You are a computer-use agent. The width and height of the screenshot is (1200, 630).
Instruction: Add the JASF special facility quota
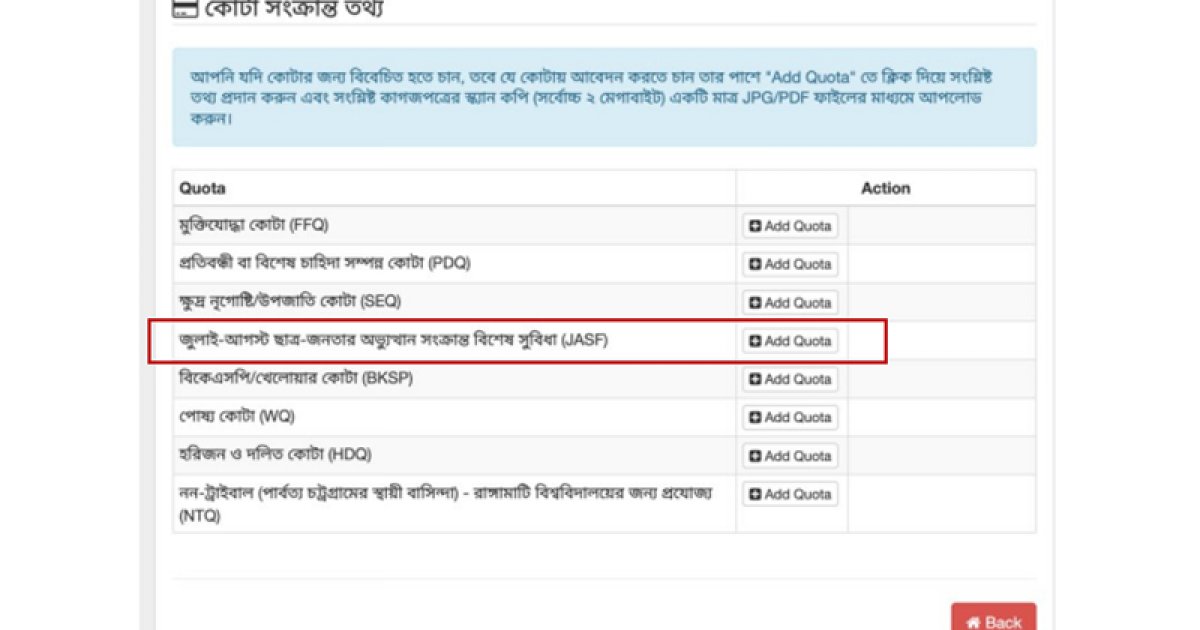pos(790,341)
